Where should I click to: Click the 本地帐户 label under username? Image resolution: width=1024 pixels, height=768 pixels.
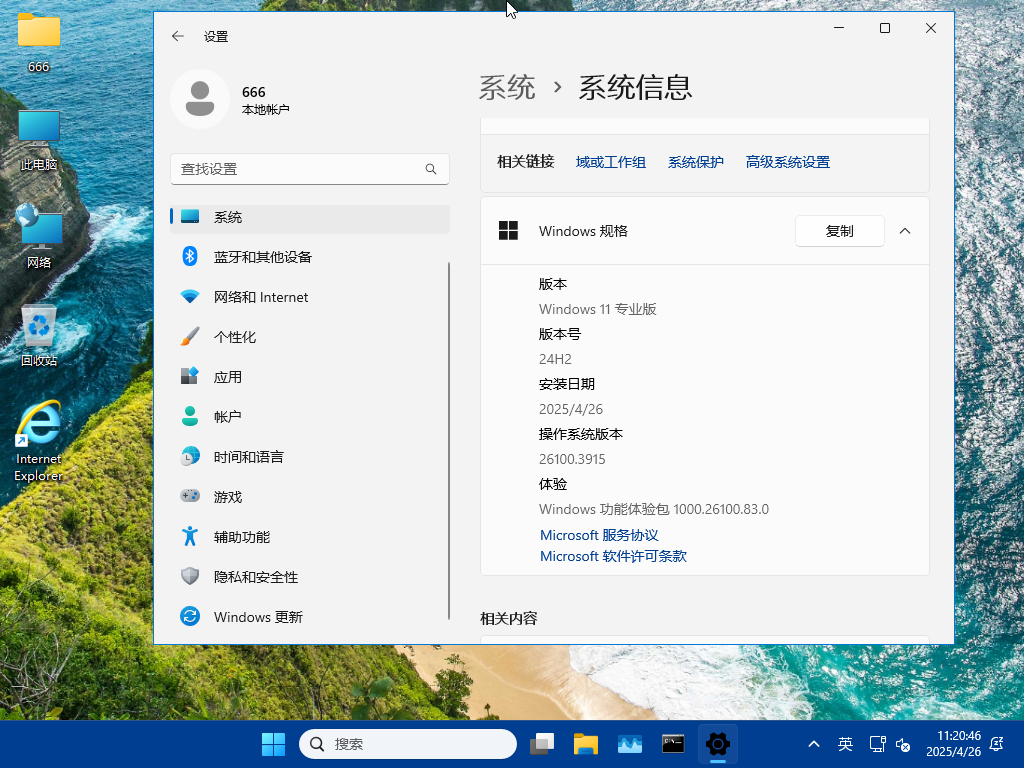[x=265, y=110]
